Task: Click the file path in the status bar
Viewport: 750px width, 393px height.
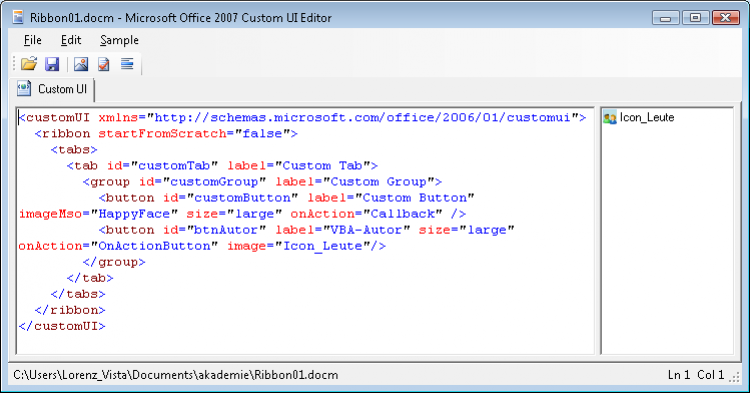Action: click(176, 375)
